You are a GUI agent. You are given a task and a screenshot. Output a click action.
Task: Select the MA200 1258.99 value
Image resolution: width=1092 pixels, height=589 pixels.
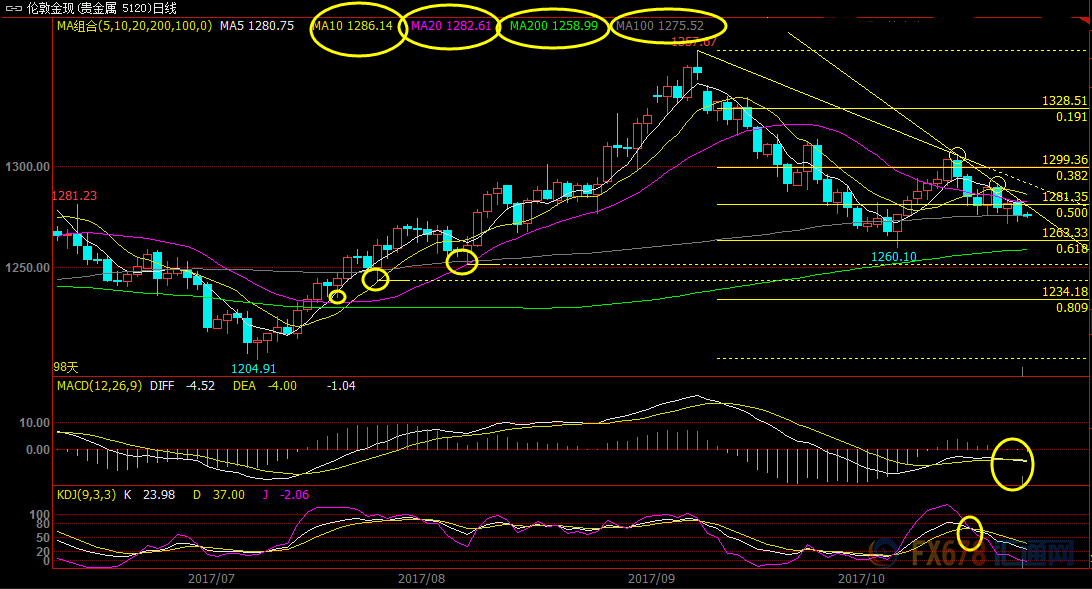[554, 26]
